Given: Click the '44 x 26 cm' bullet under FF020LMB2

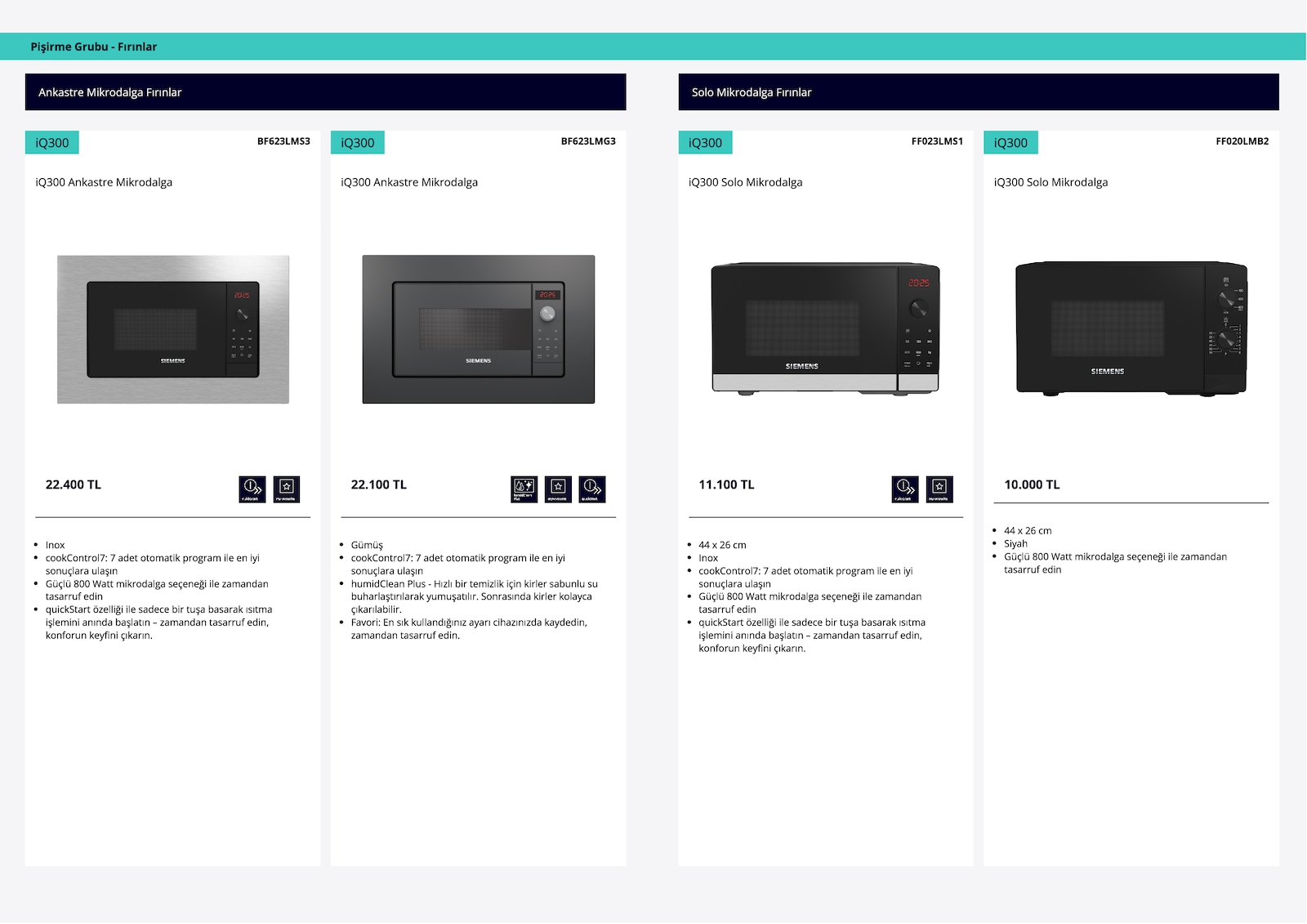Looking at the screenshot, I should coord(1028,530).
